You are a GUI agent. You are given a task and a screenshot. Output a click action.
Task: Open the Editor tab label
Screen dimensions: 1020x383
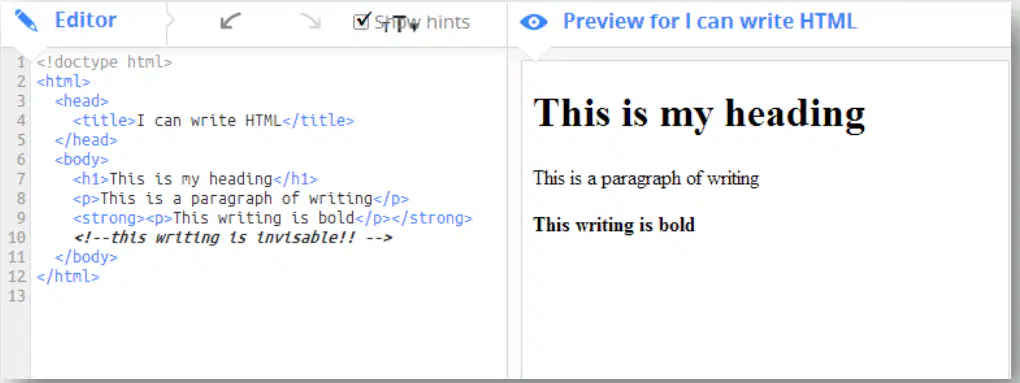[85, 21]
